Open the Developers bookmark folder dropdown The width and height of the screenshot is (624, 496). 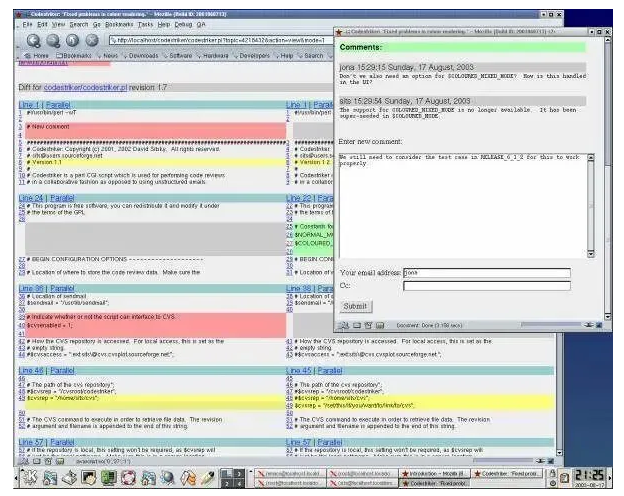pyautogui.click(x=252, y=56)
